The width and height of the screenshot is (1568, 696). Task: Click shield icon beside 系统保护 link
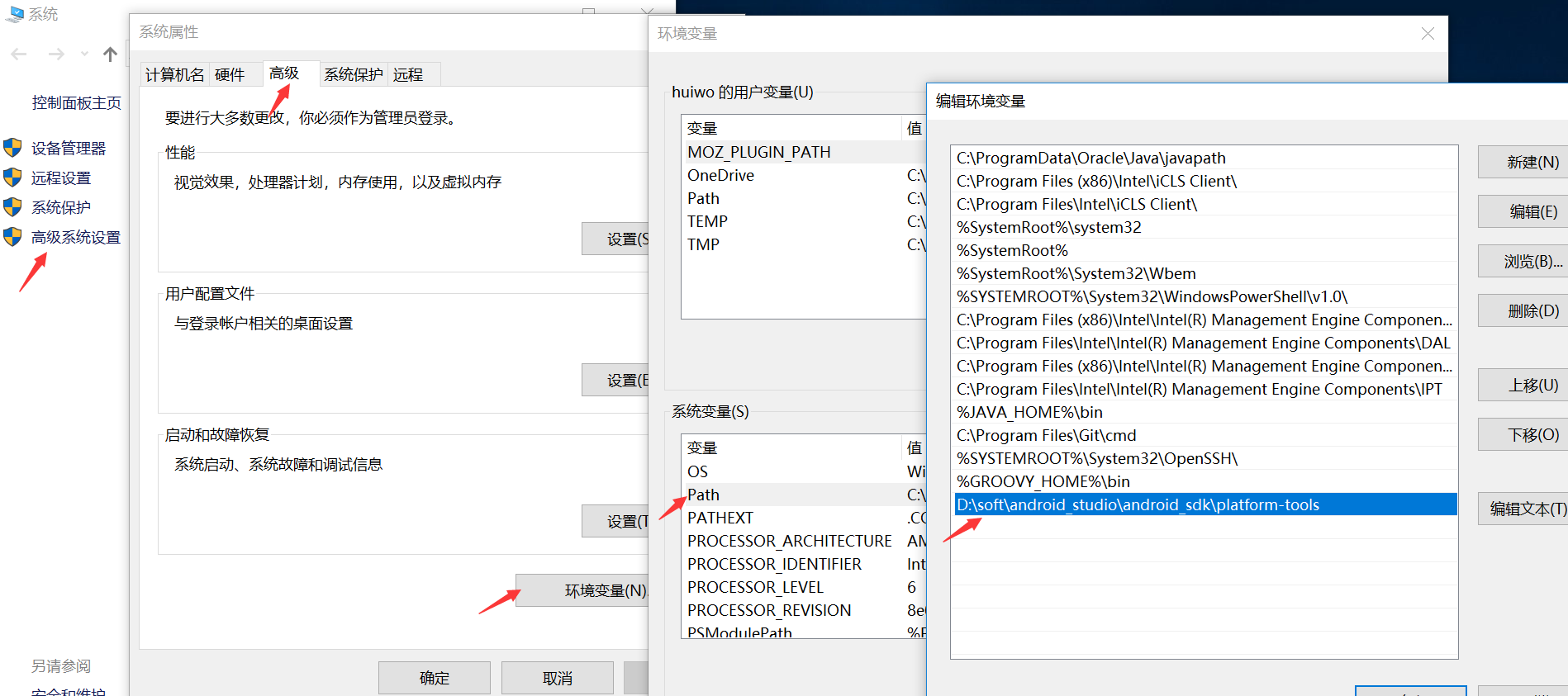coord(12,207)
